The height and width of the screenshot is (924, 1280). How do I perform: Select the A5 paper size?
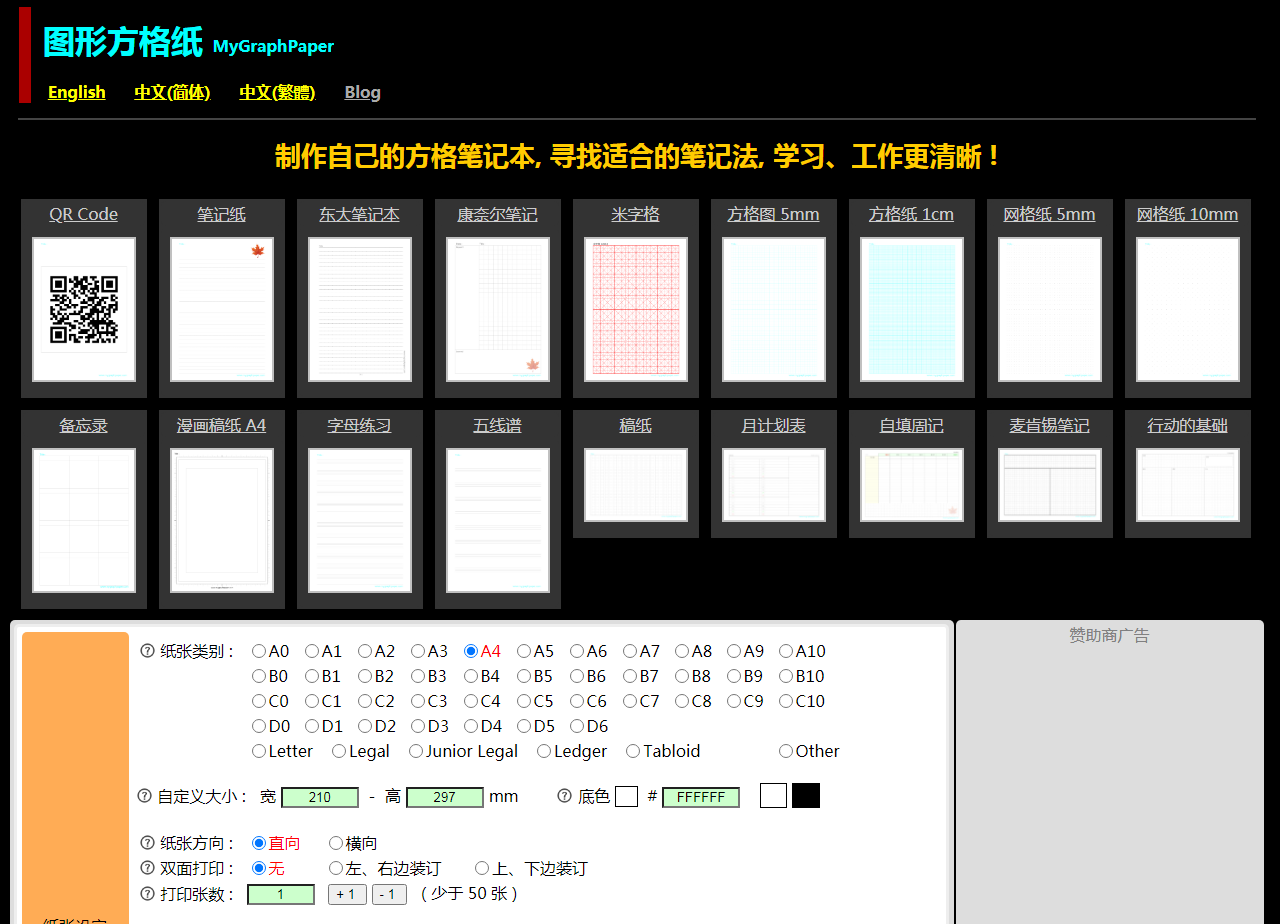point(524,651)
